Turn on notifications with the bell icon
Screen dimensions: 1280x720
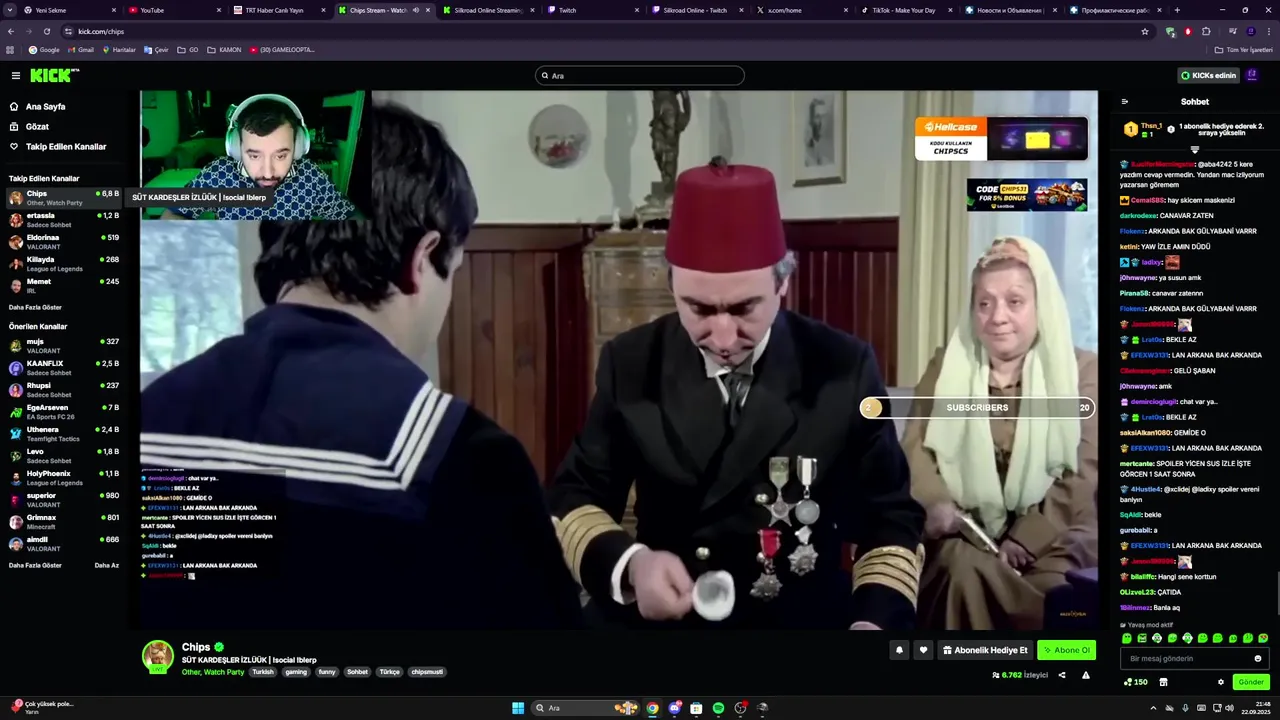899,650
